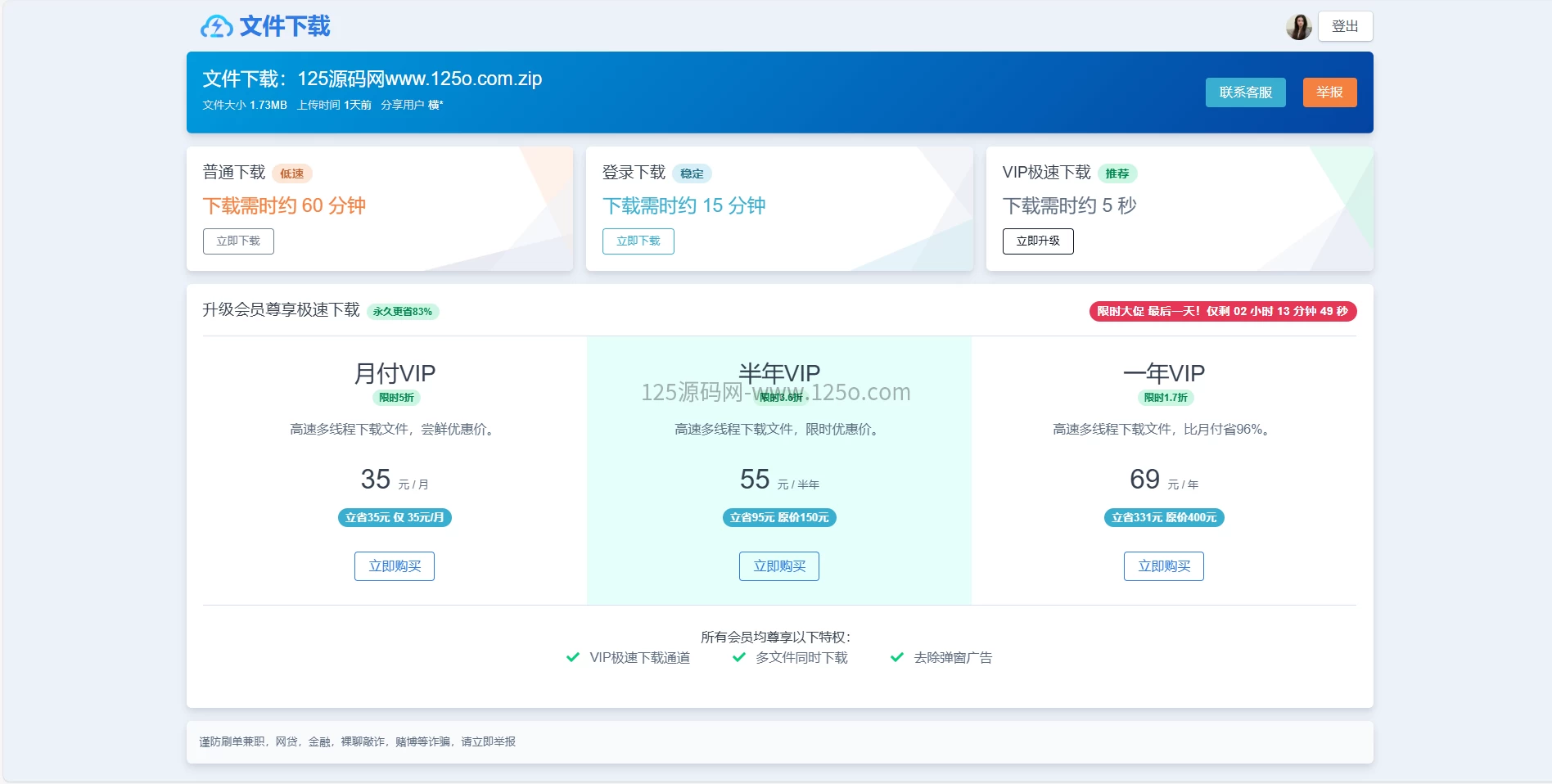Click the cloud download logo icon
The height and width of the screenshot is (784, 1552).
click(216, 27)
